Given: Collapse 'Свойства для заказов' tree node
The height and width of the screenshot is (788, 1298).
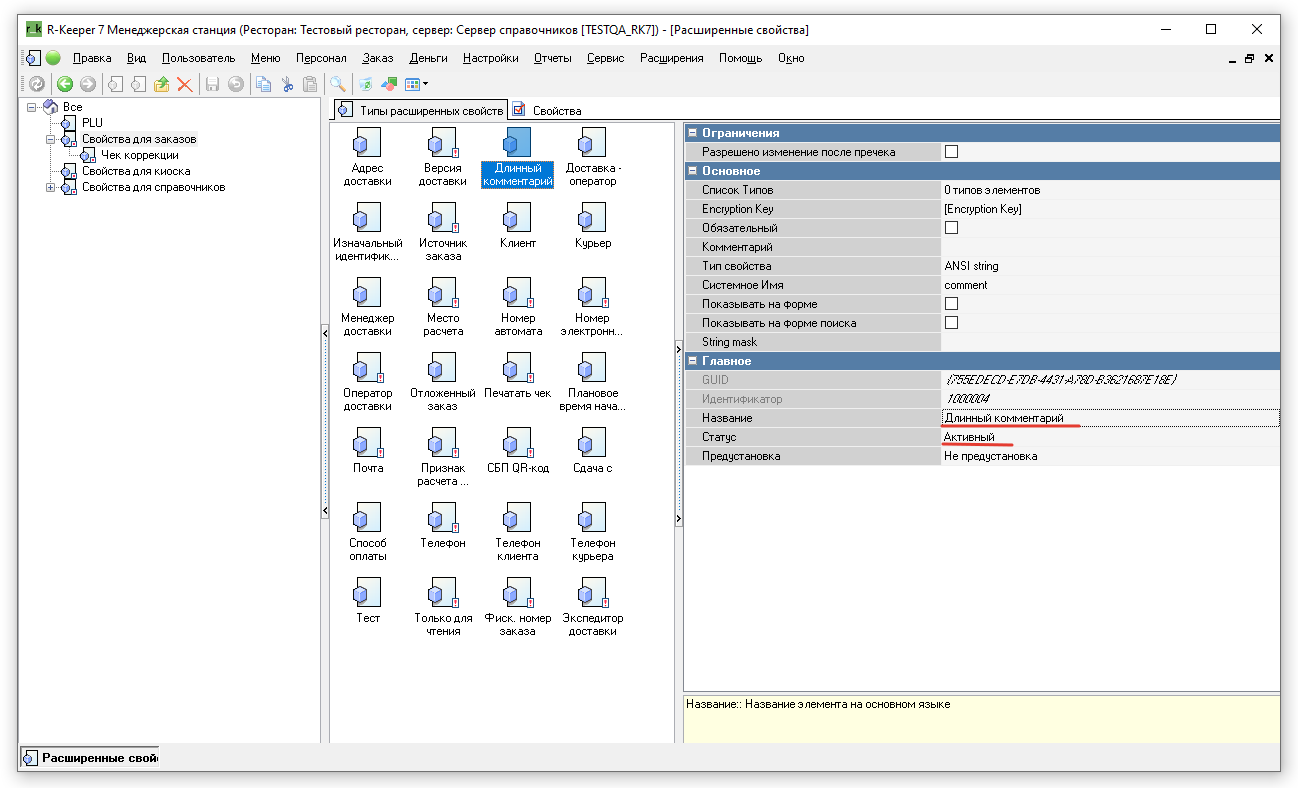Looking at the screenshot, I should coord(50,139).
